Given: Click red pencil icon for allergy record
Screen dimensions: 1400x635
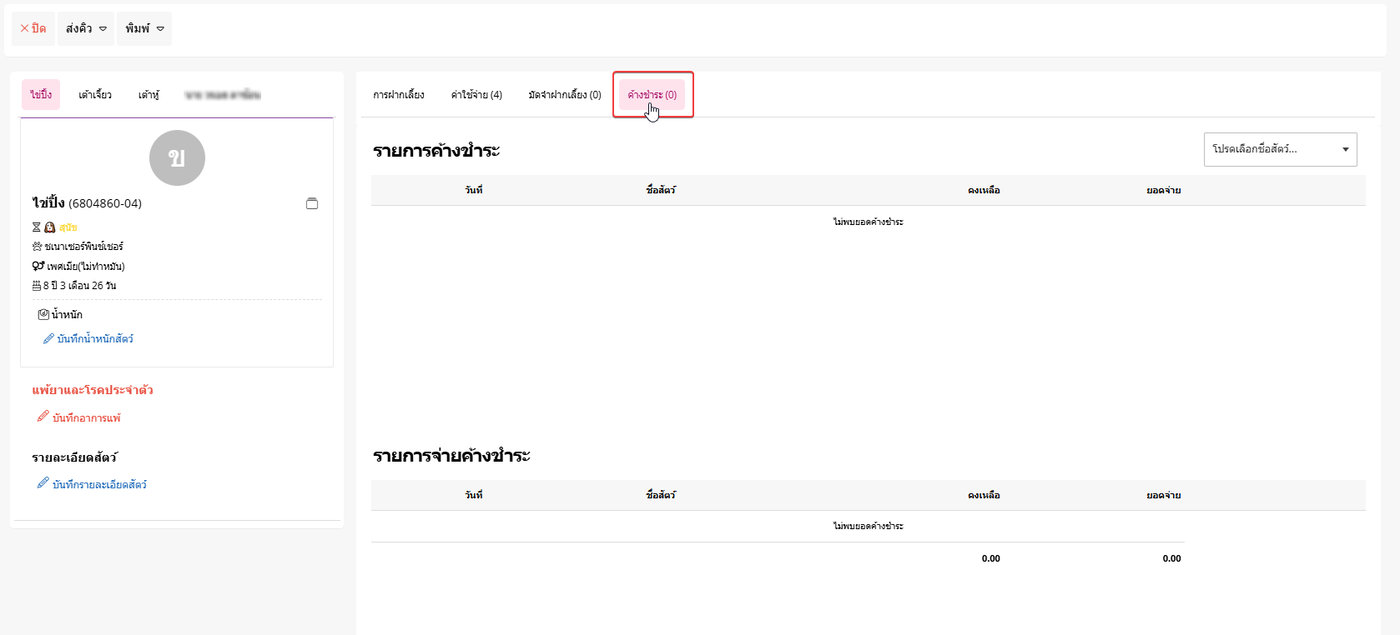Looking at the screenshot, I should pos(42,417).
